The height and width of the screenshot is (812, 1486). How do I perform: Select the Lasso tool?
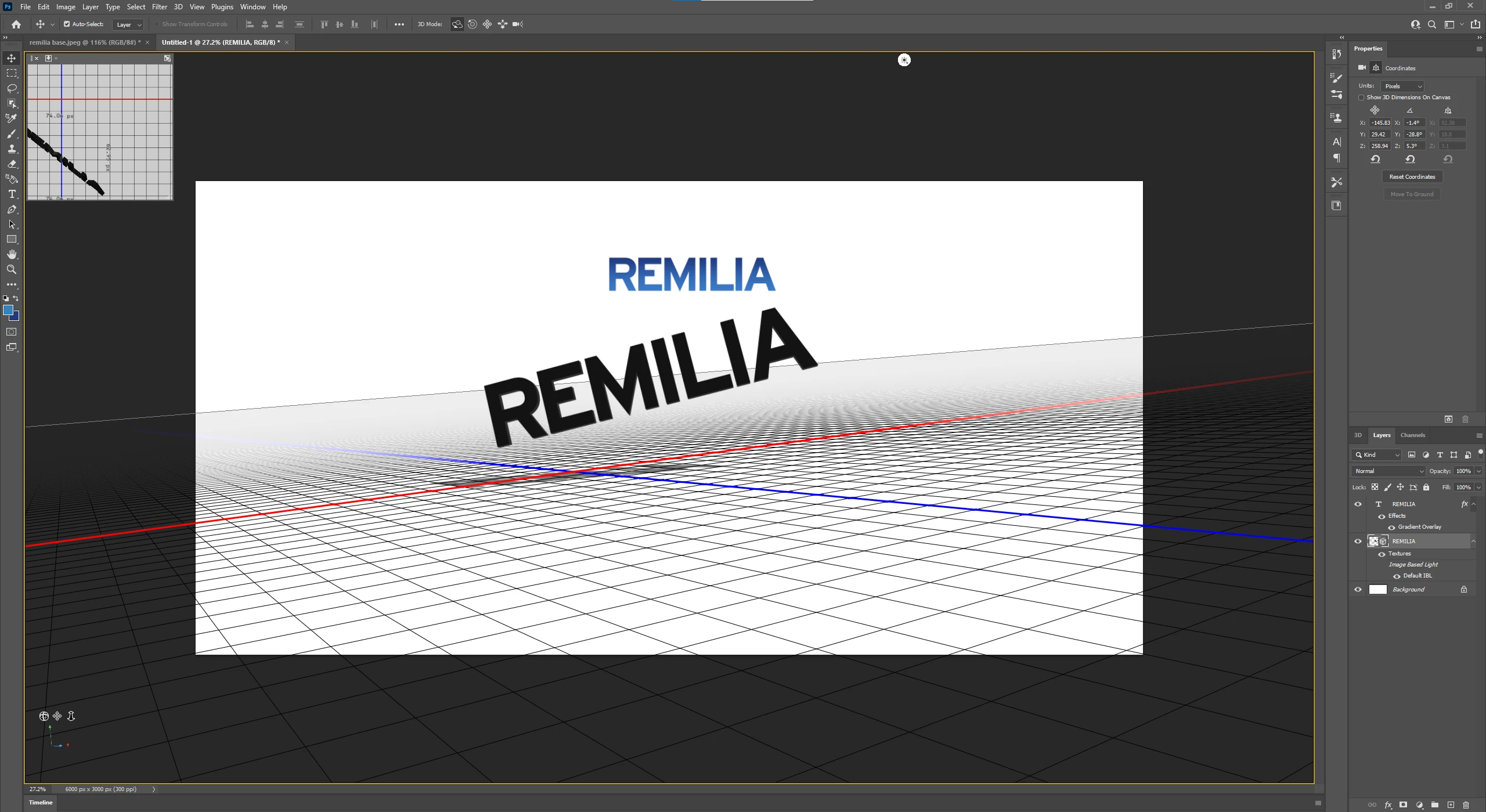click(x=12, y=88)
